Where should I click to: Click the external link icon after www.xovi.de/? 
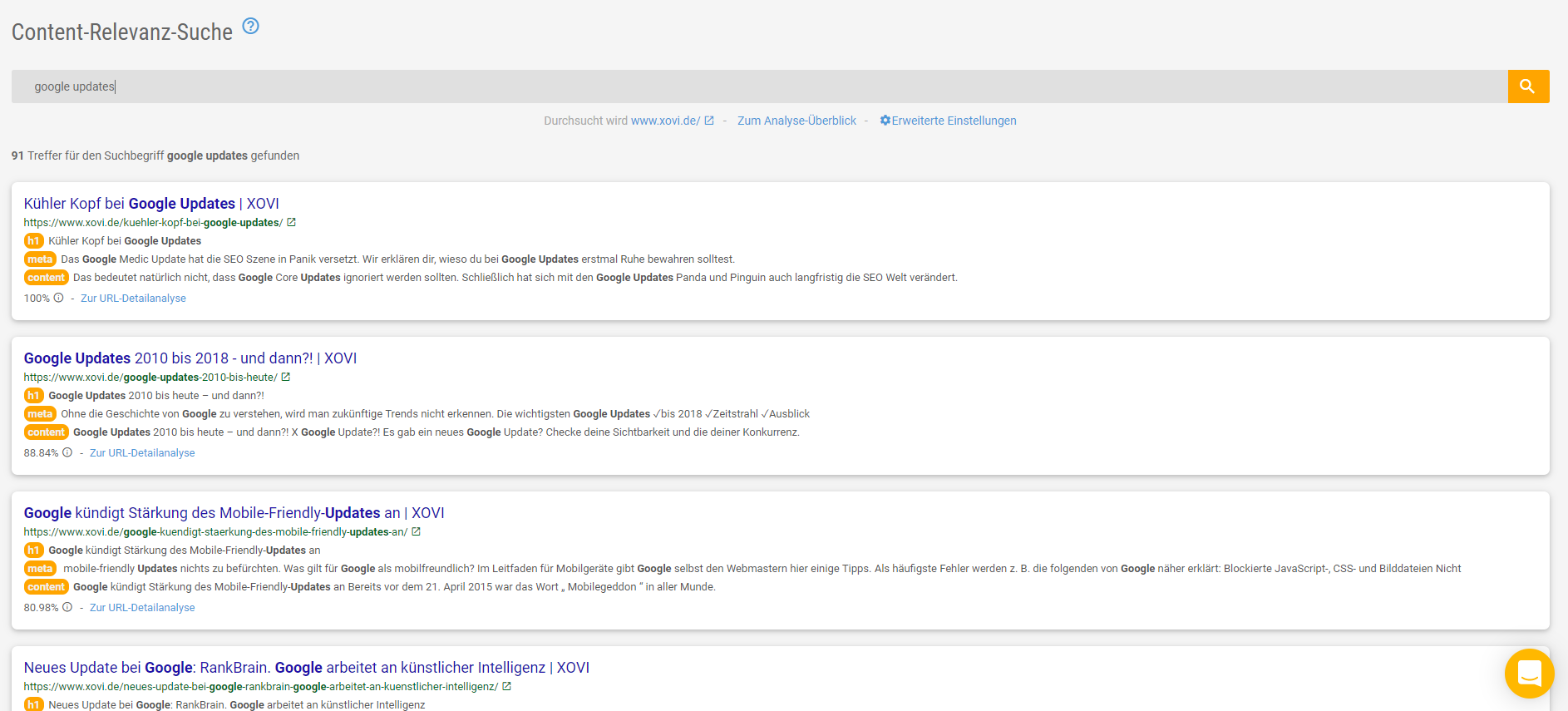(709, 121)
